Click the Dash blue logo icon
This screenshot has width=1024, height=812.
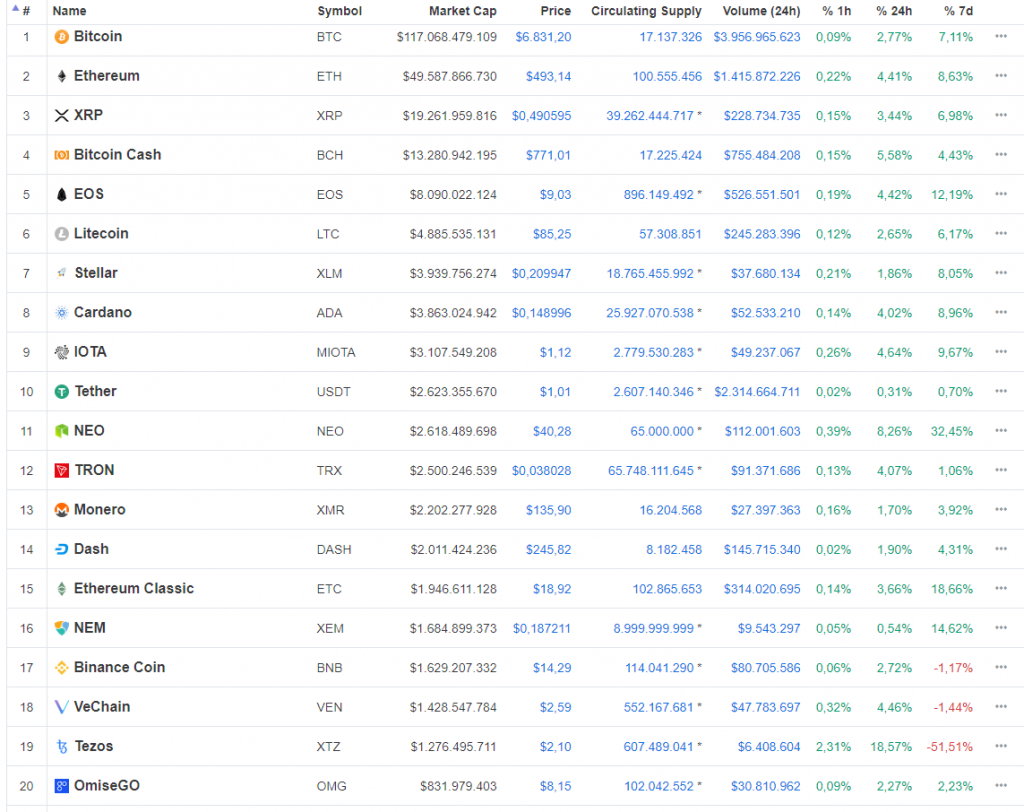pos(61,549)
